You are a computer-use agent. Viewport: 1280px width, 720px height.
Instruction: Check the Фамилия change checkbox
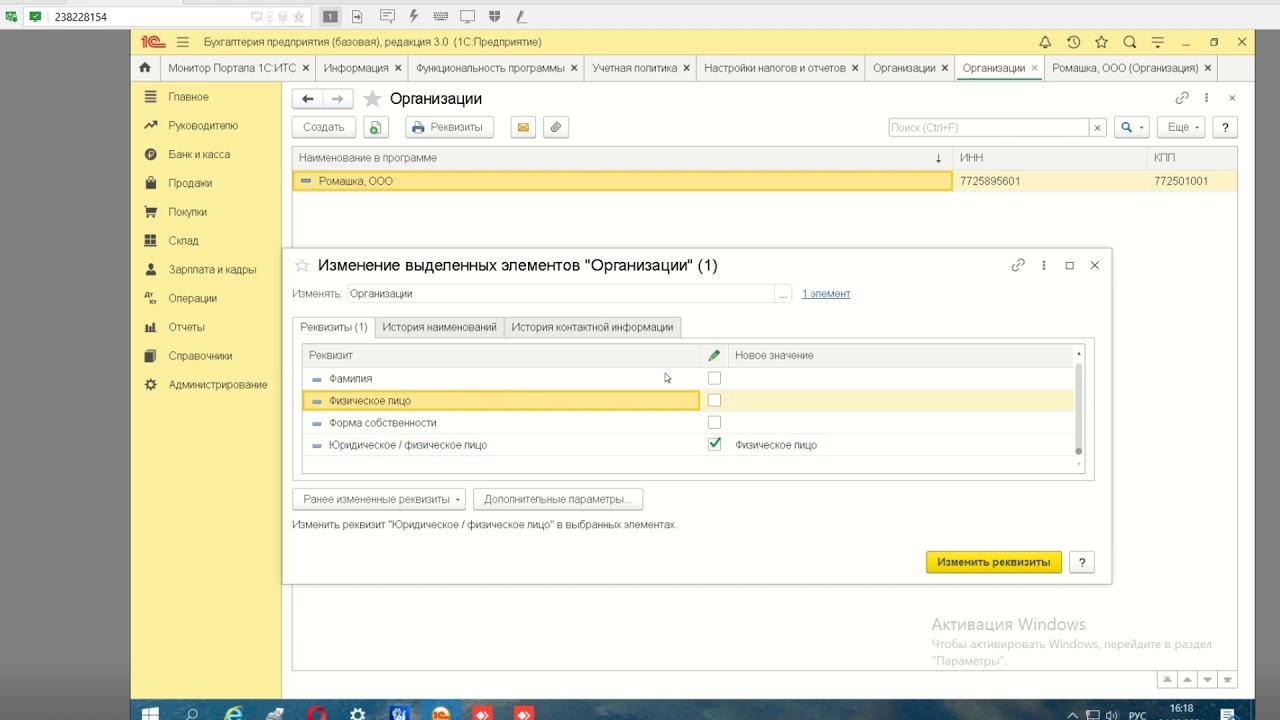pyautogui.click(x=714, y=378)
